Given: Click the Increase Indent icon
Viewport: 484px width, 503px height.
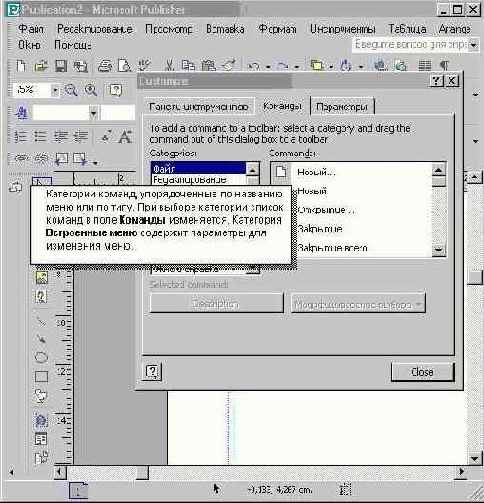Looking at the screenshot, I should pyautogui.click(x=81, y=137).
